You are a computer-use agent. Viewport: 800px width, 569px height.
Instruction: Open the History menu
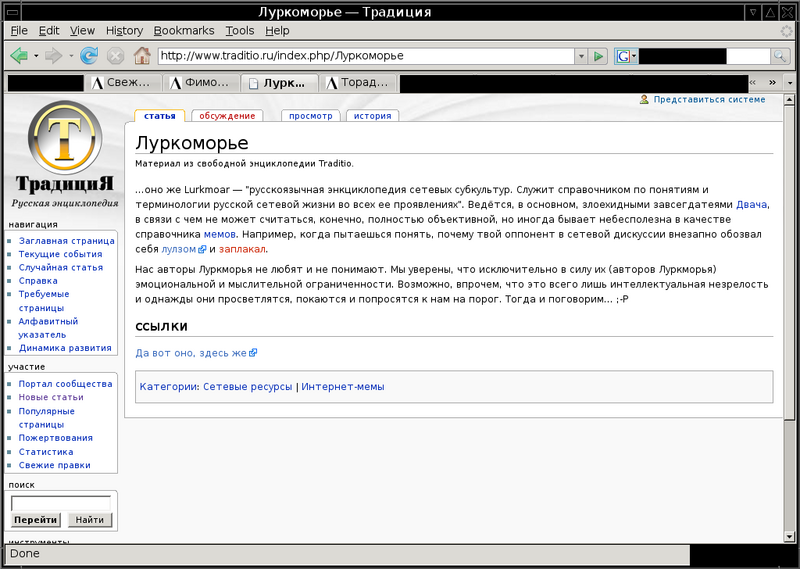coord(124,31)
